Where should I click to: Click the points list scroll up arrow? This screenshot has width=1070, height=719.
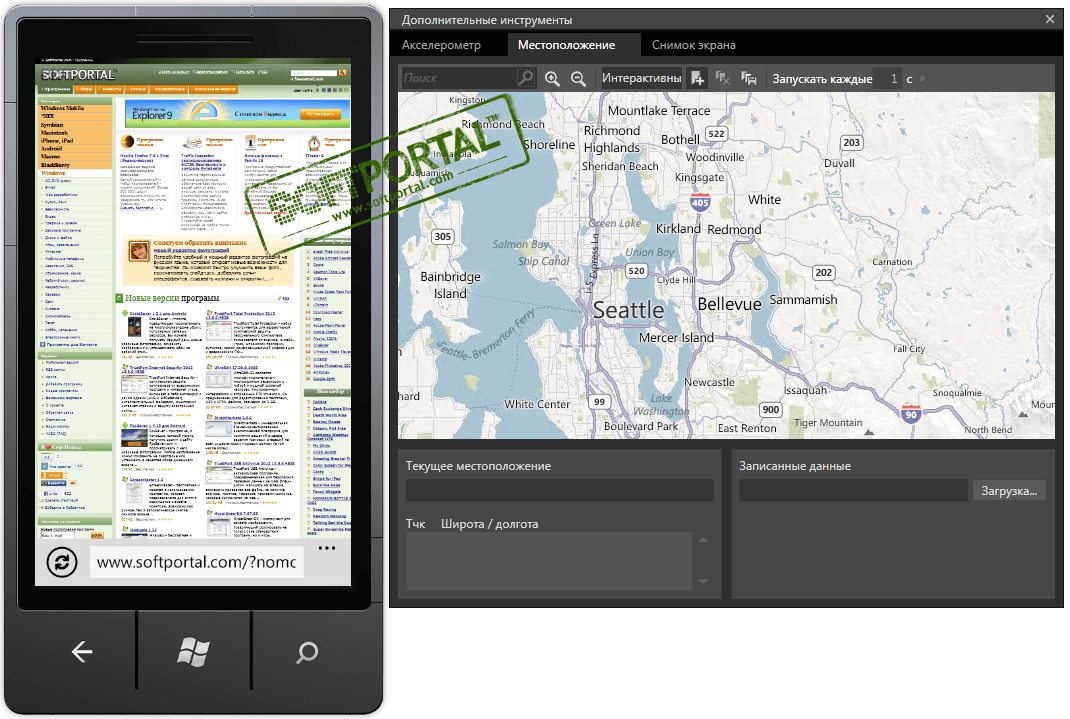pyautogui.click(x=704, y=540)
